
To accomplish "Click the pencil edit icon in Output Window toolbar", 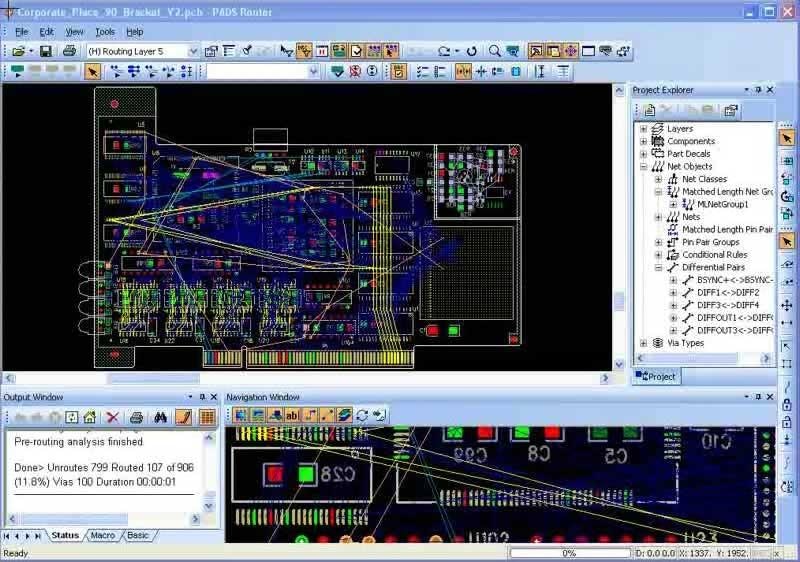I will point(184,418).
